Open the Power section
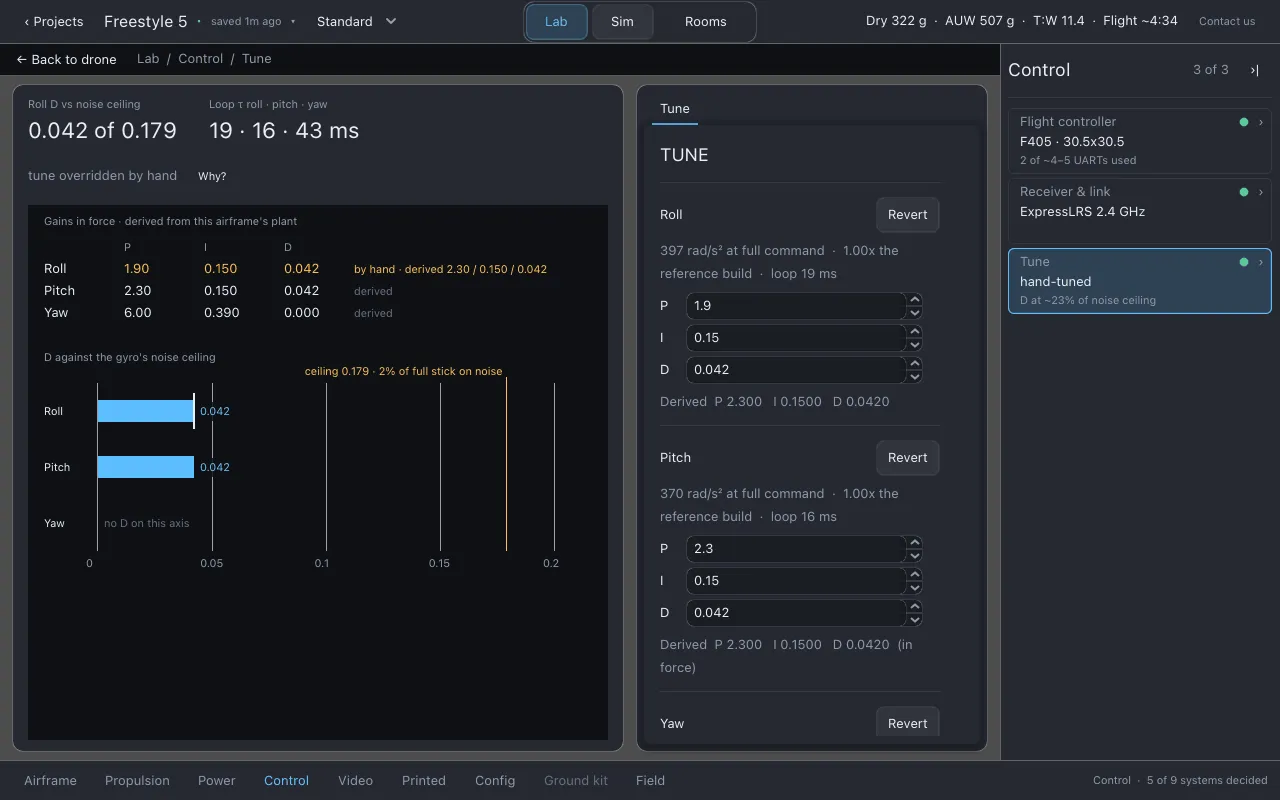Image resolution: width=1280 pixels, height=800 pixels. coord(217,781)
